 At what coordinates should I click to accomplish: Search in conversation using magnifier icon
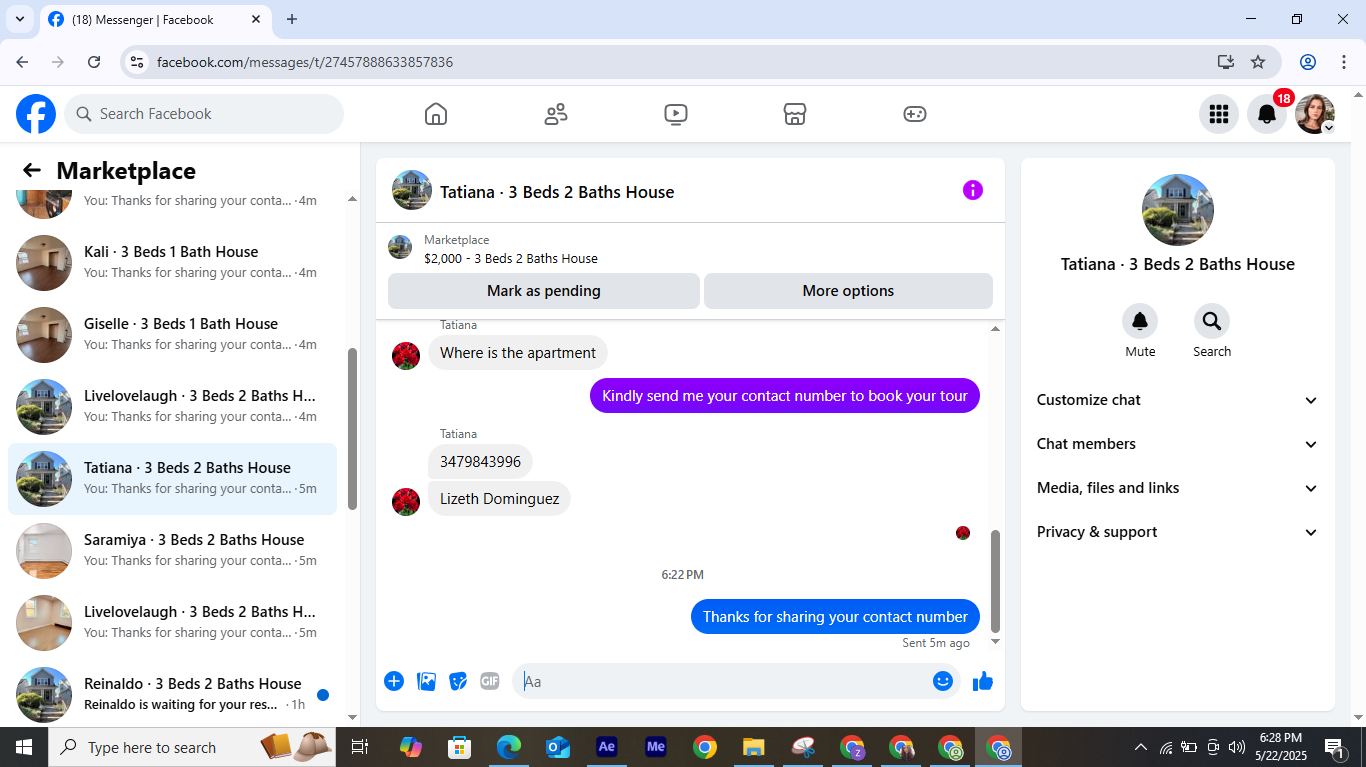click(1212, 321)
